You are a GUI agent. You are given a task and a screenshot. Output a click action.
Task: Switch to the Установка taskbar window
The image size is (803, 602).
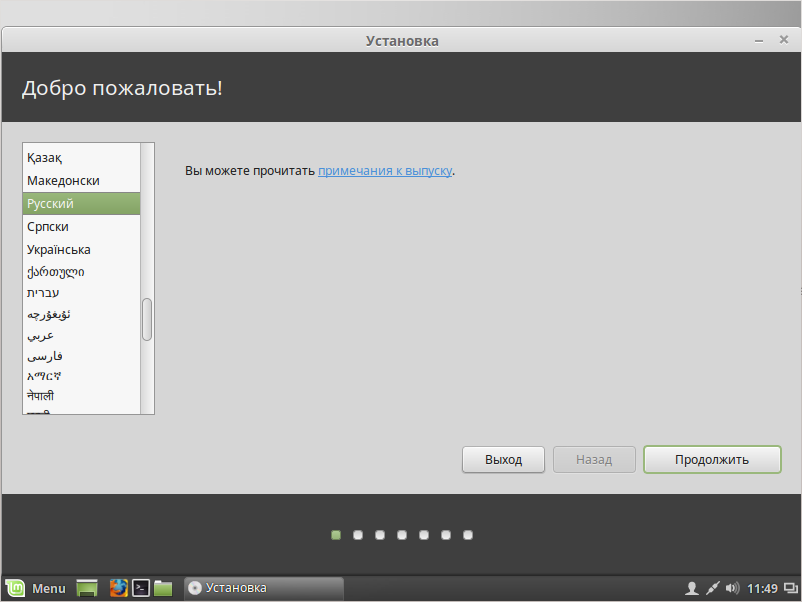pos(264,588)
